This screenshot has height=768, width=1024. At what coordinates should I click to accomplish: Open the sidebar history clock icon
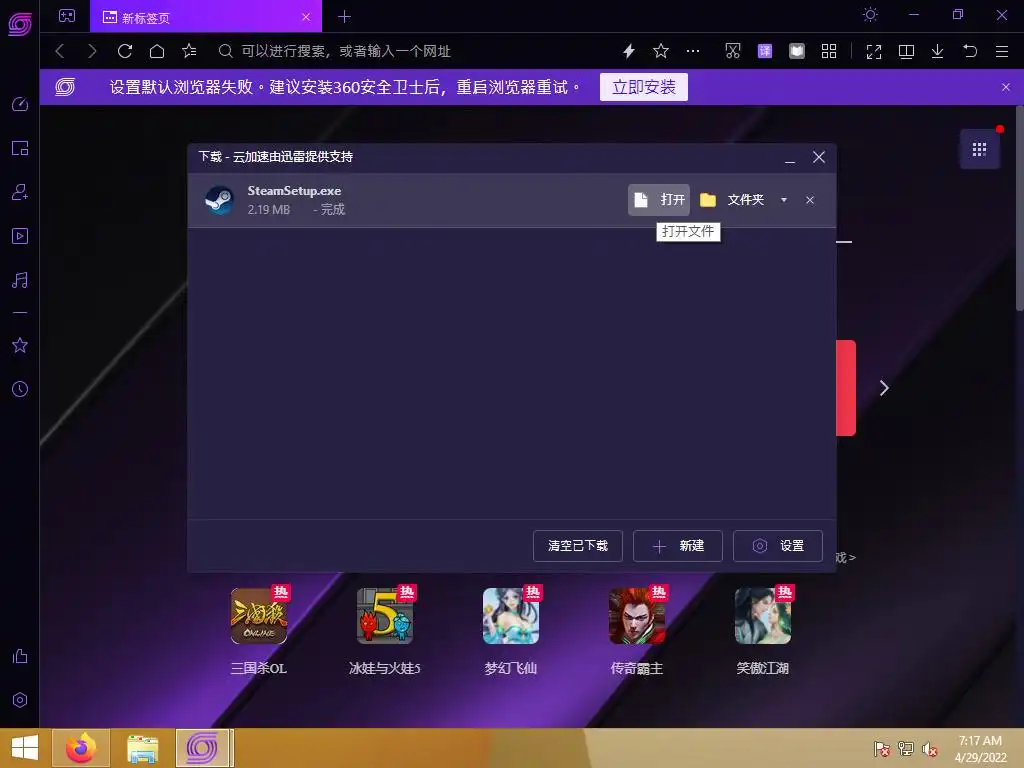20,389
